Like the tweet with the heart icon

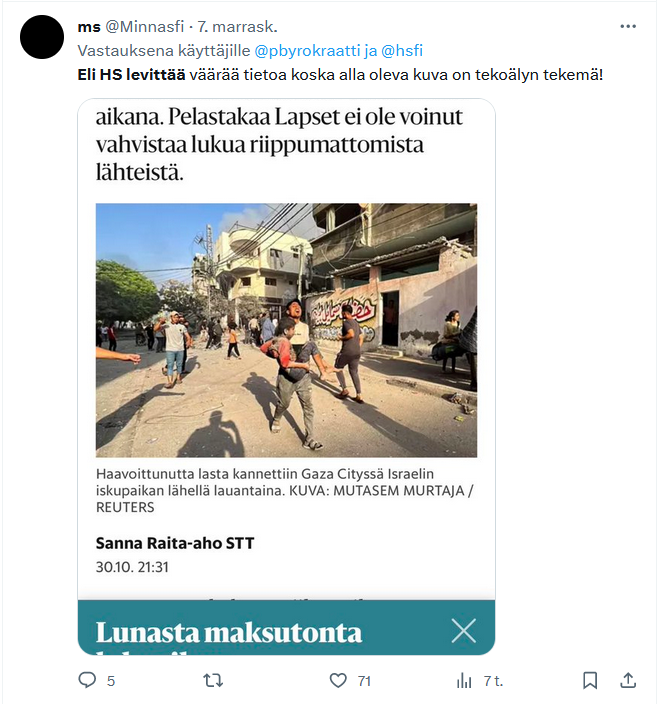pos(338,681)
